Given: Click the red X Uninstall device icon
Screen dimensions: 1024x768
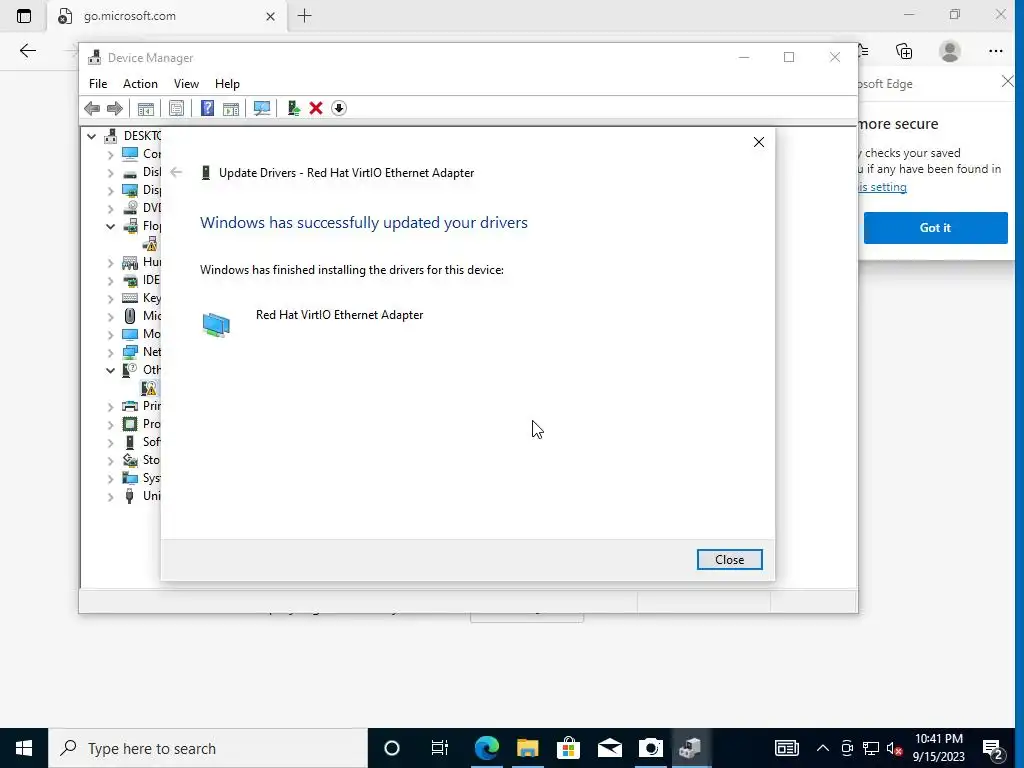Looking at the screenshot, I should coord(316,108).
